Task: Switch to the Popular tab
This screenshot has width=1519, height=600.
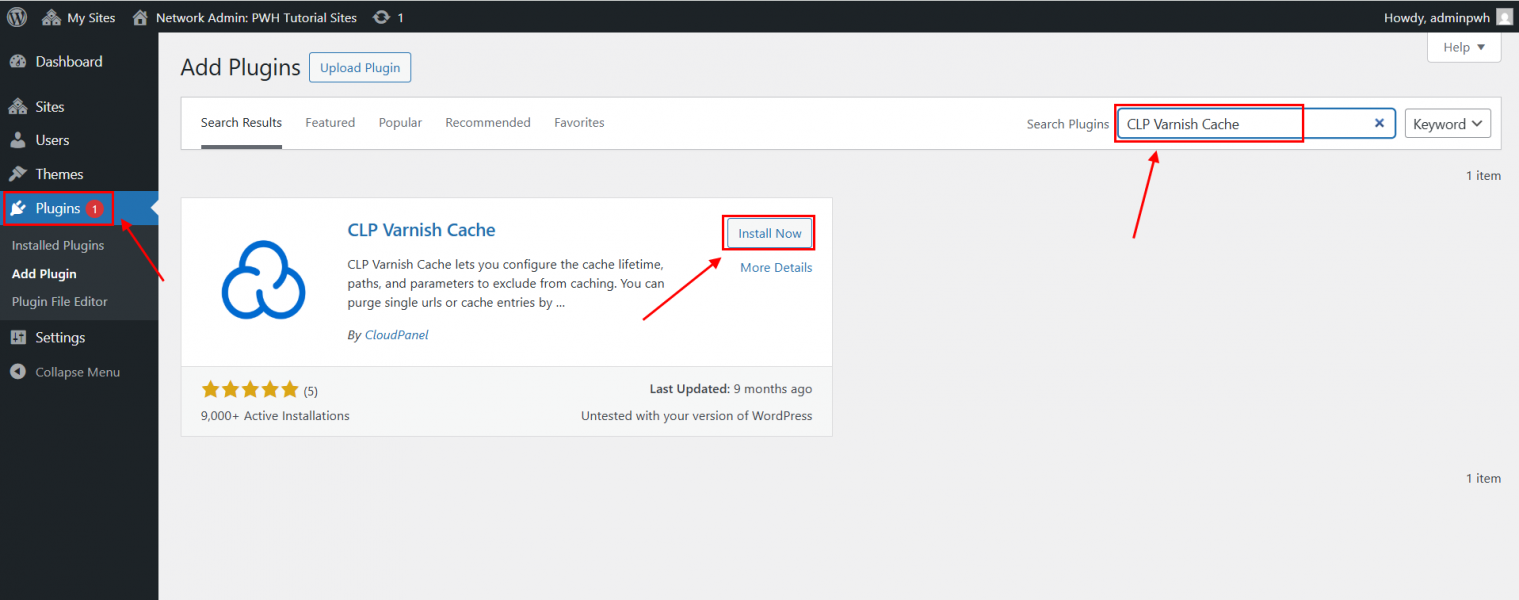Action: click(x=400, y=123)
